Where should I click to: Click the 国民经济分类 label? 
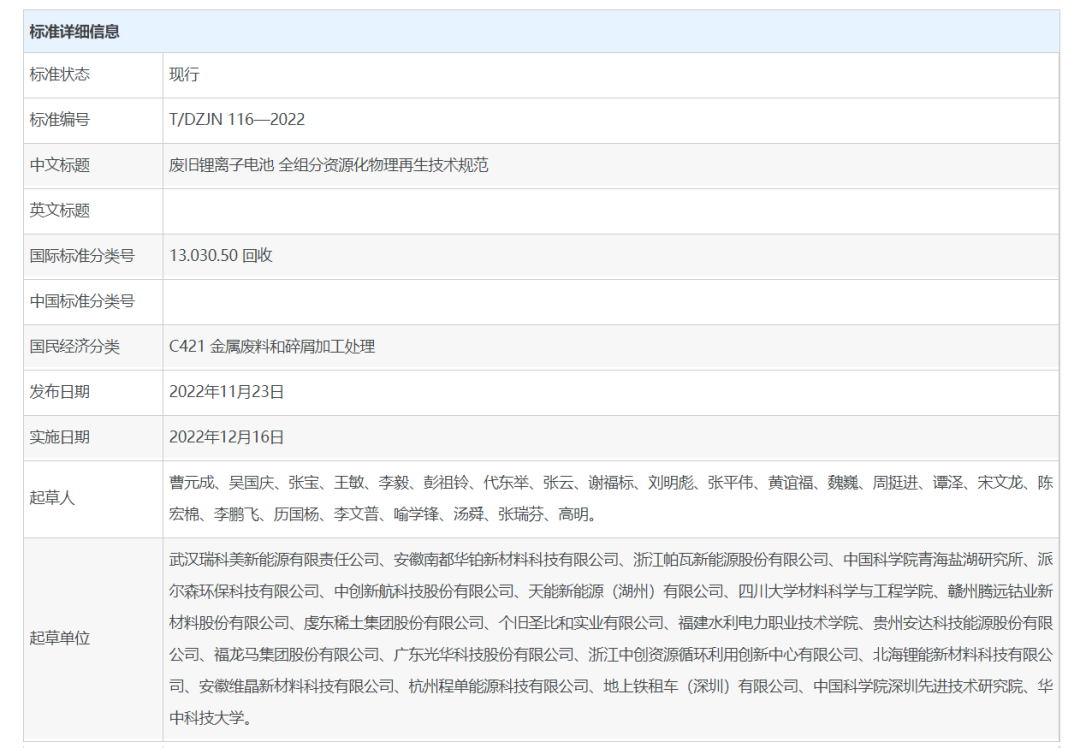(75, 347)
